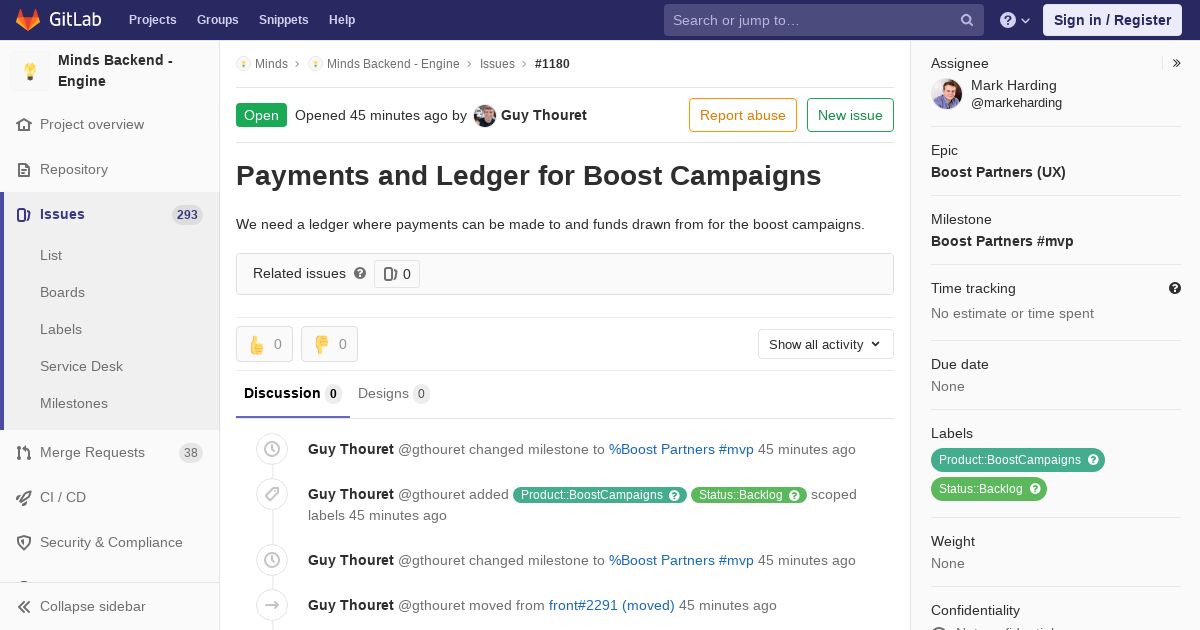Image resolution: width=1200 pixels, height=630 pixels.
Task: Collapse sidebar using bottom toggle
Action: (110, 607)
